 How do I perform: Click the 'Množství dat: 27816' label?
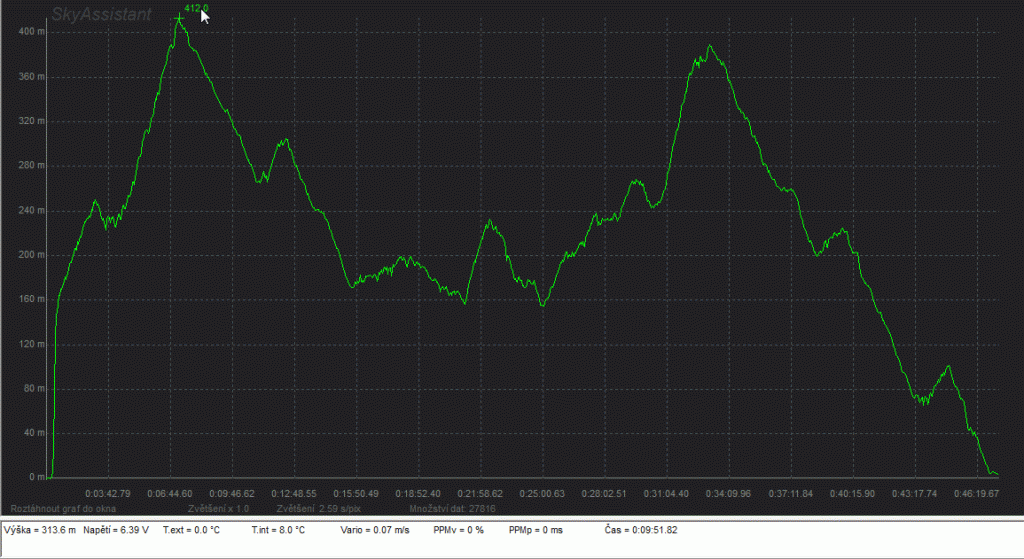tap(452, 508)
